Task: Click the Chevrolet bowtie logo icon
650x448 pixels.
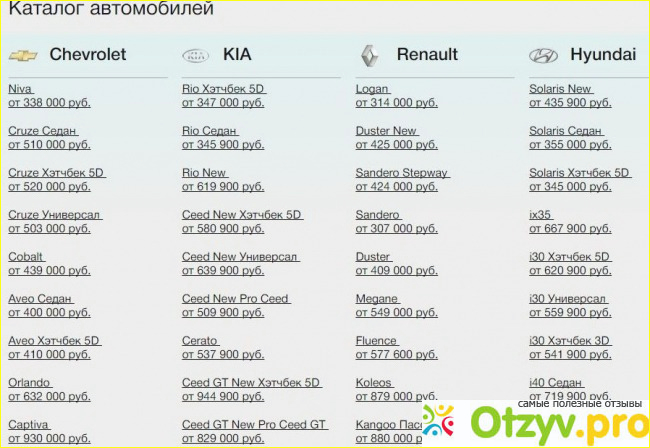Action: [x=23, y=56]
